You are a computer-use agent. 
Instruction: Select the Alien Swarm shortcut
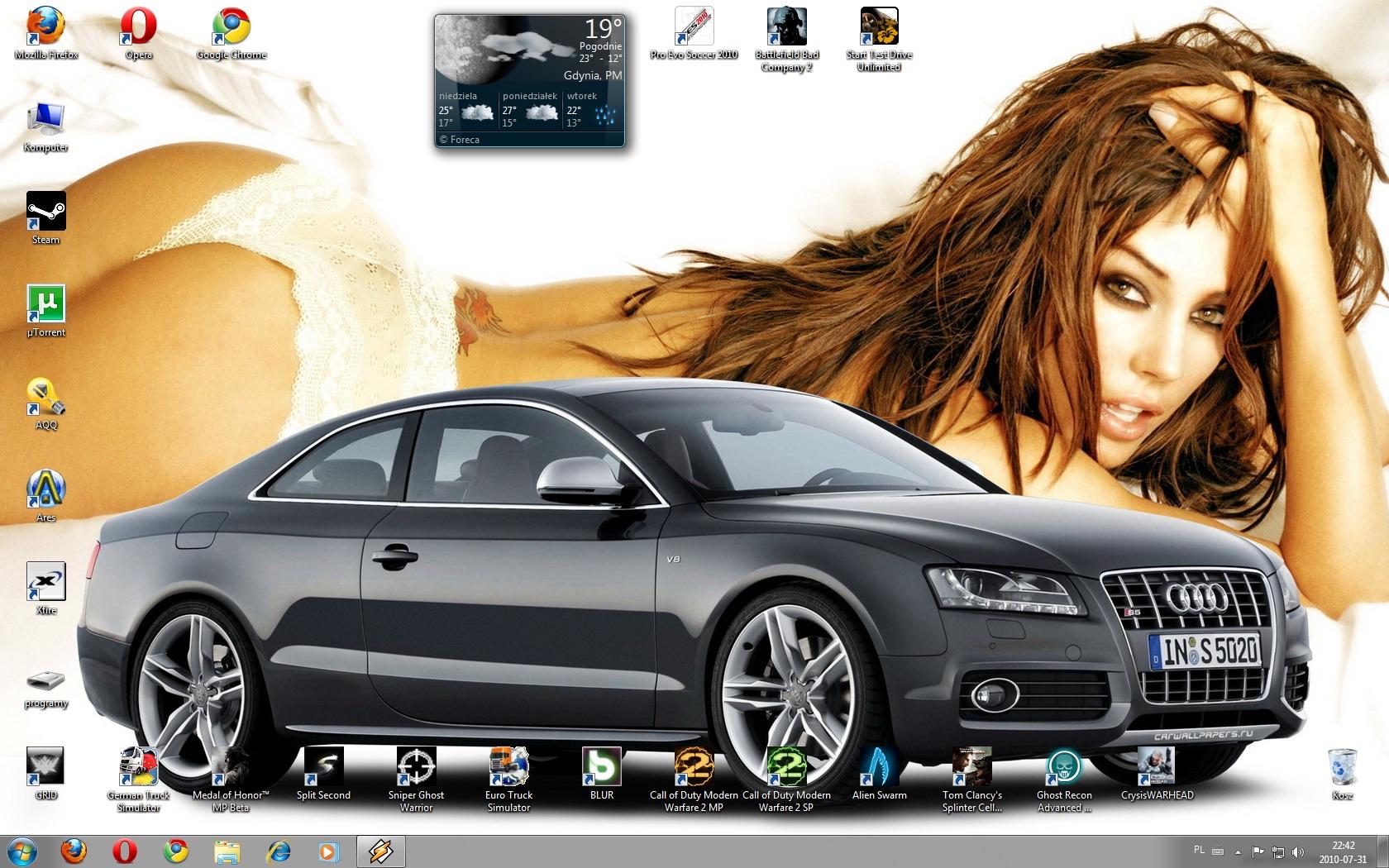pyautogui.click(x=880, y=775)
